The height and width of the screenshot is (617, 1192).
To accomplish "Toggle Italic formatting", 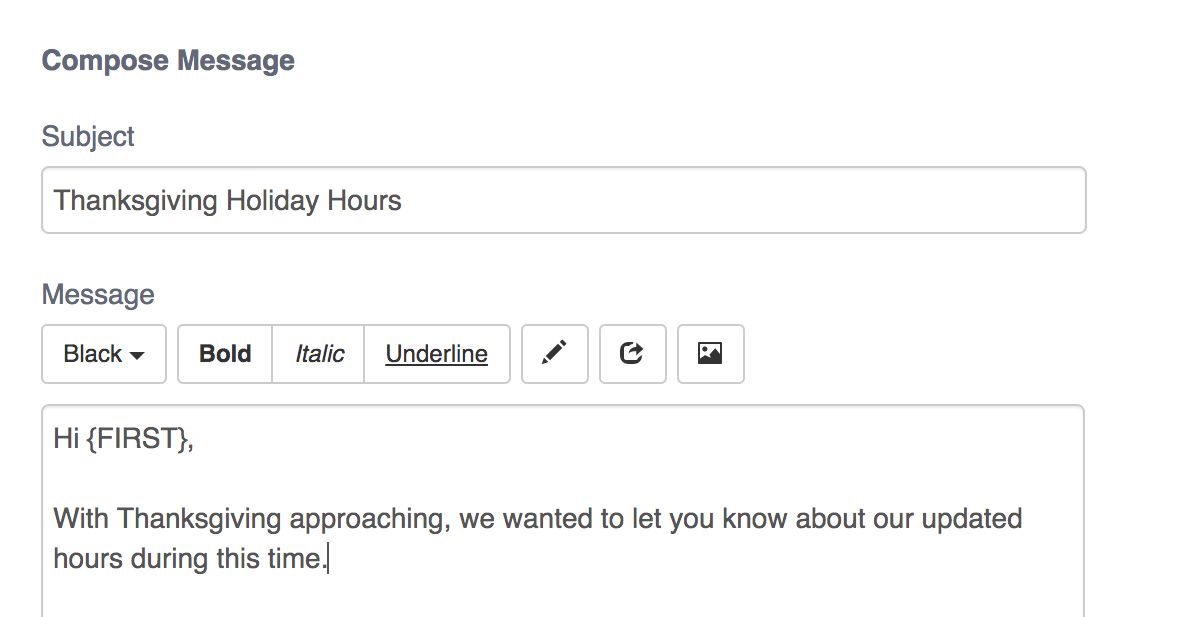I will [x=317, y=353].
